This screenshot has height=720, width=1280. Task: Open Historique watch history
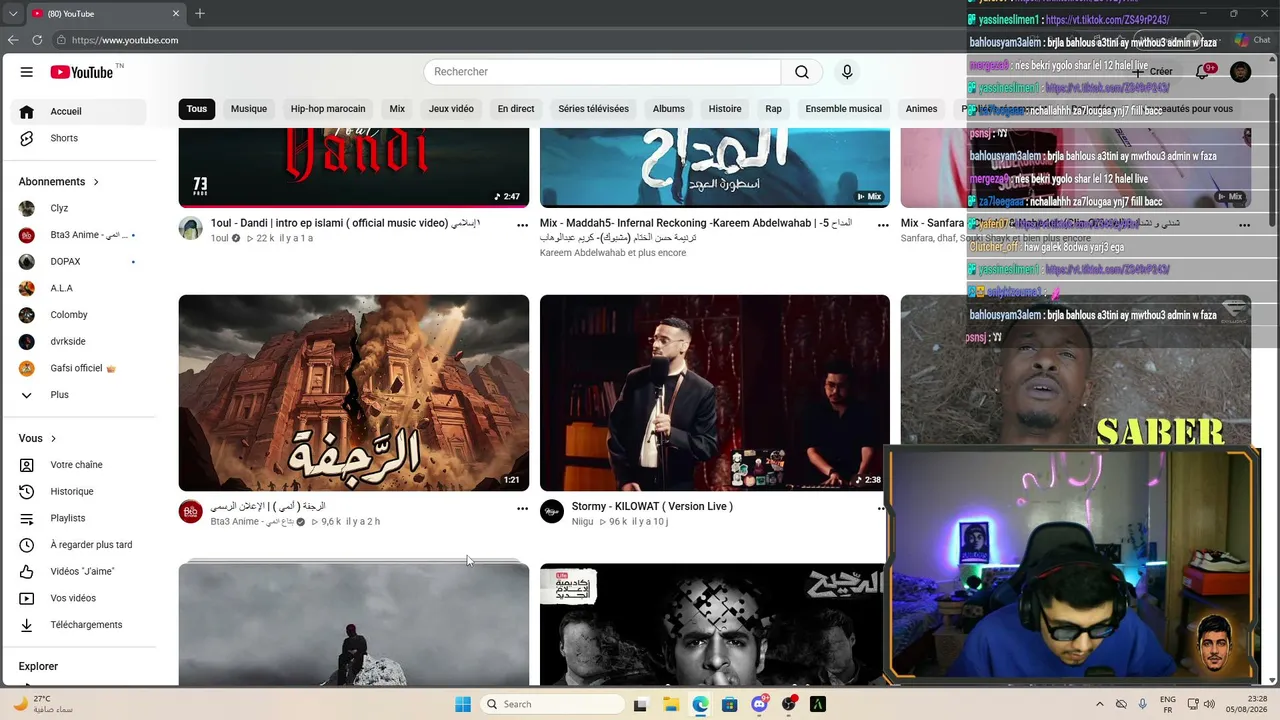point(78,492)
